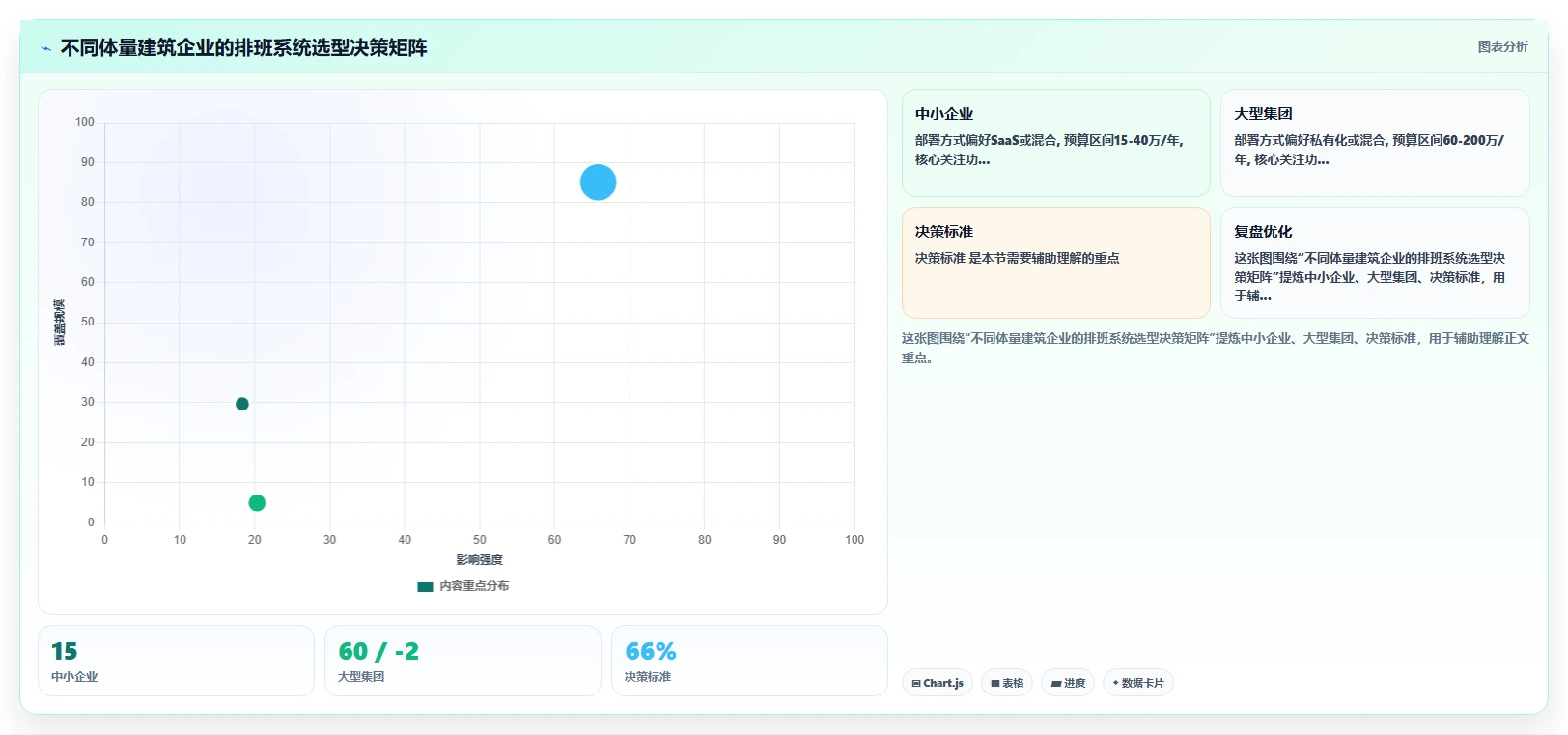
Task: Click the 图表分析 label in the header
Action: (1502, 46)
